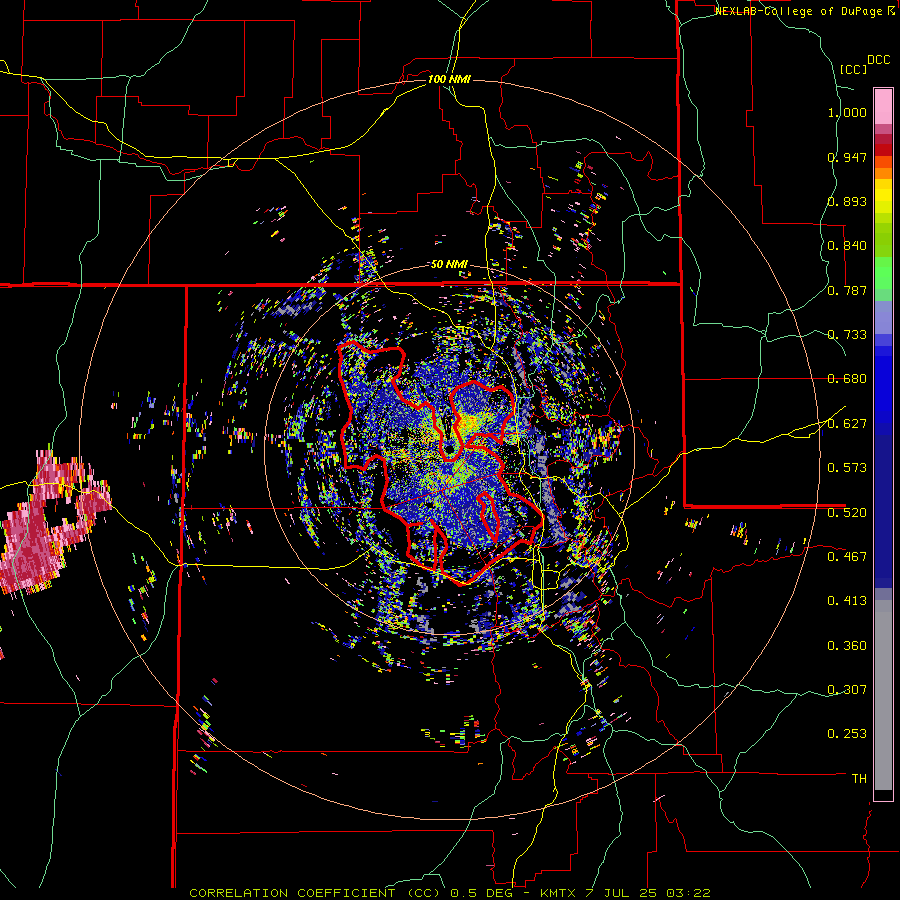Click the 0.840 legend value

pyautogui.click(x=847, y=246)
